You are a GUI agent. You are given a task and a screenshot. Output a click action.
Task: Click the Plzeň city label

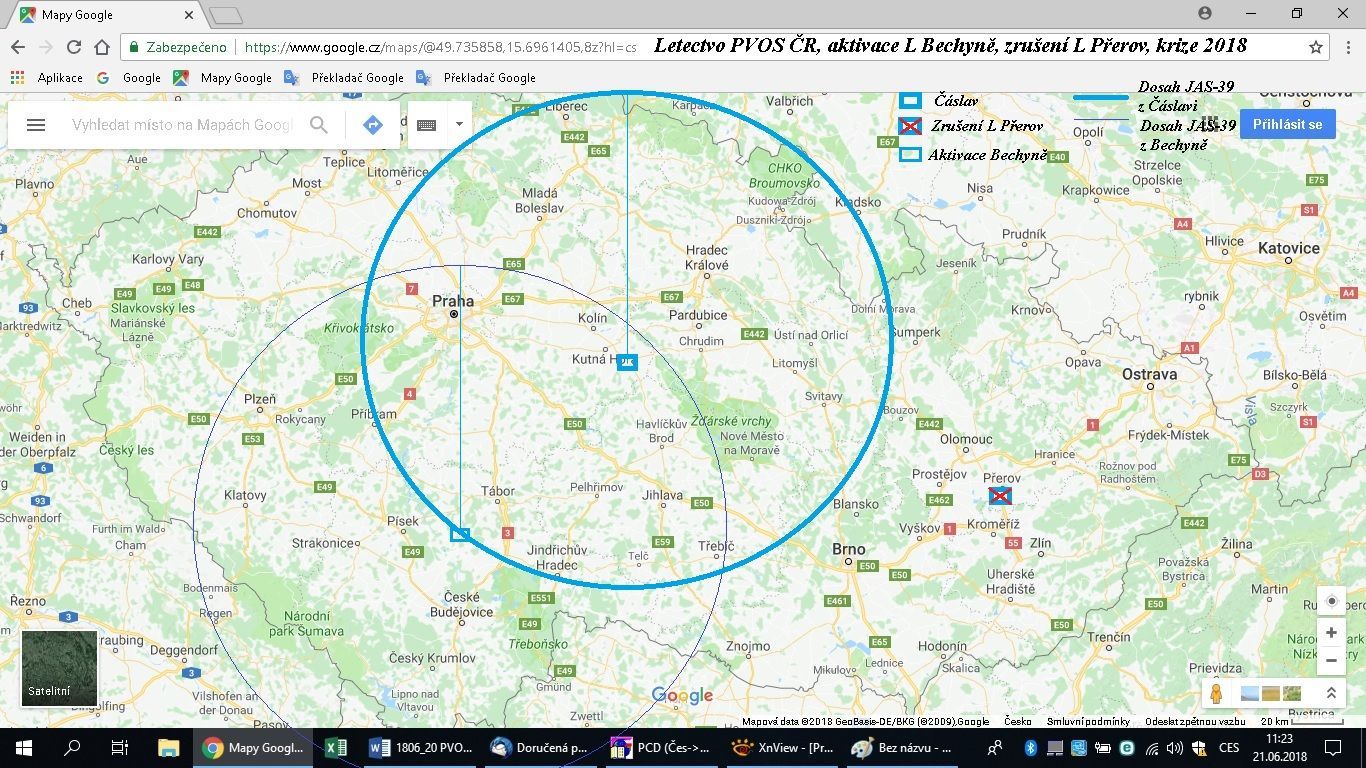260,399
